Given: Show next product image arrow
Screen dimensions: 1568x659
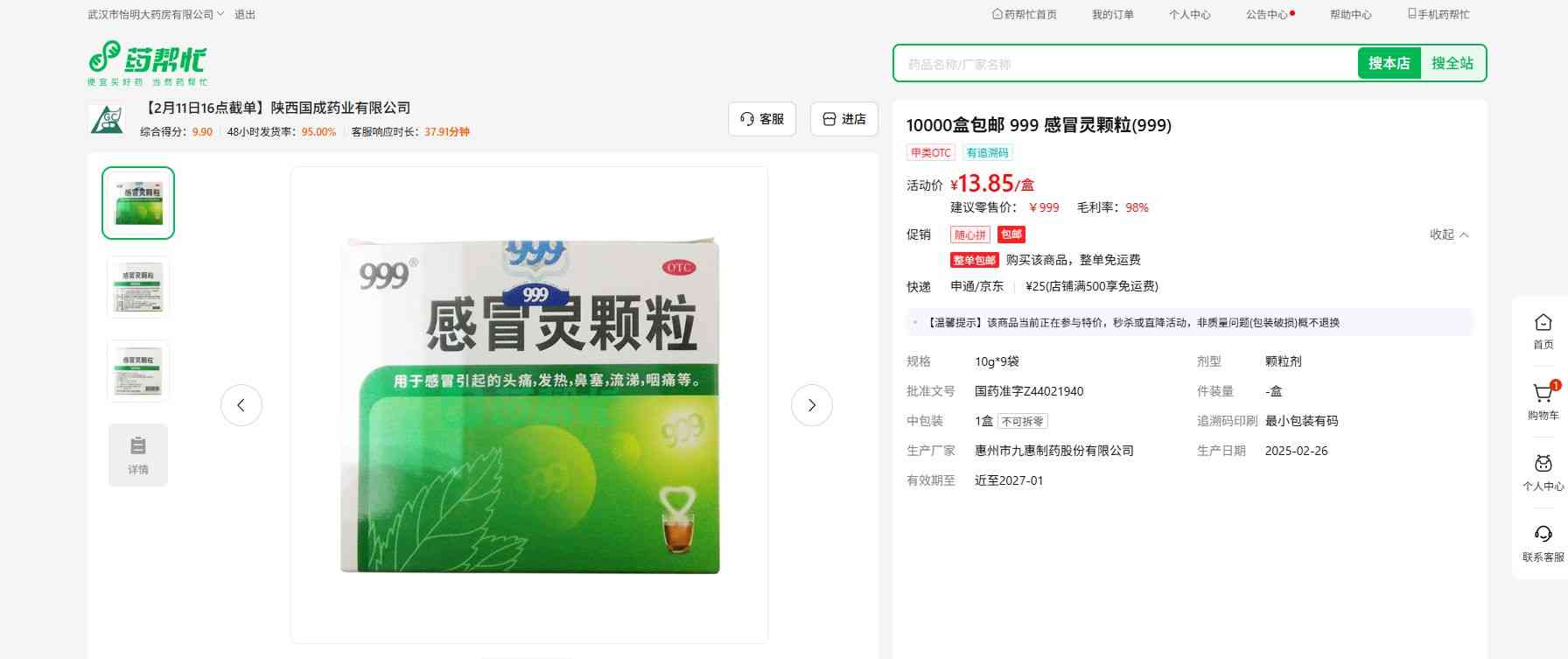Looking at the screenshot, I should point(811,405).
